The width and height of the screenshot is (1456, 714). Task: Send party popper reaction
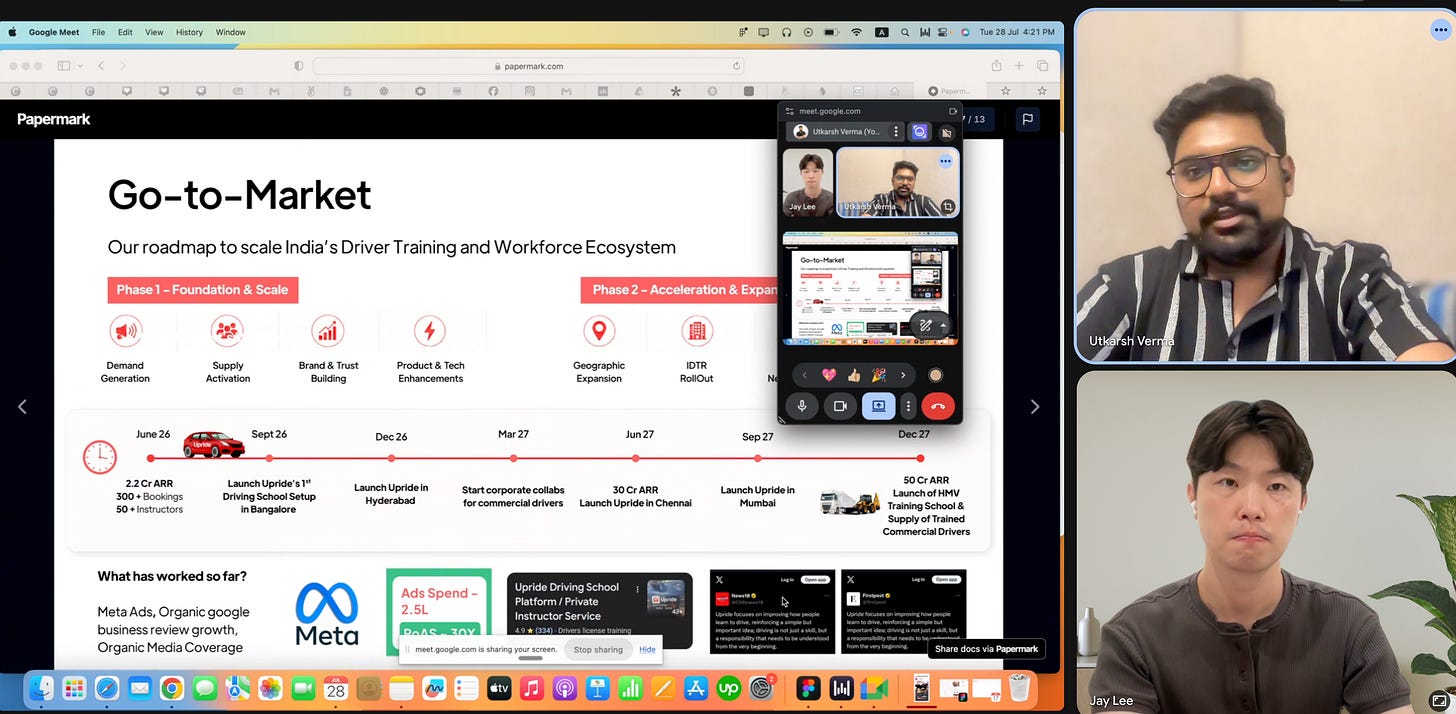[879, 375]
